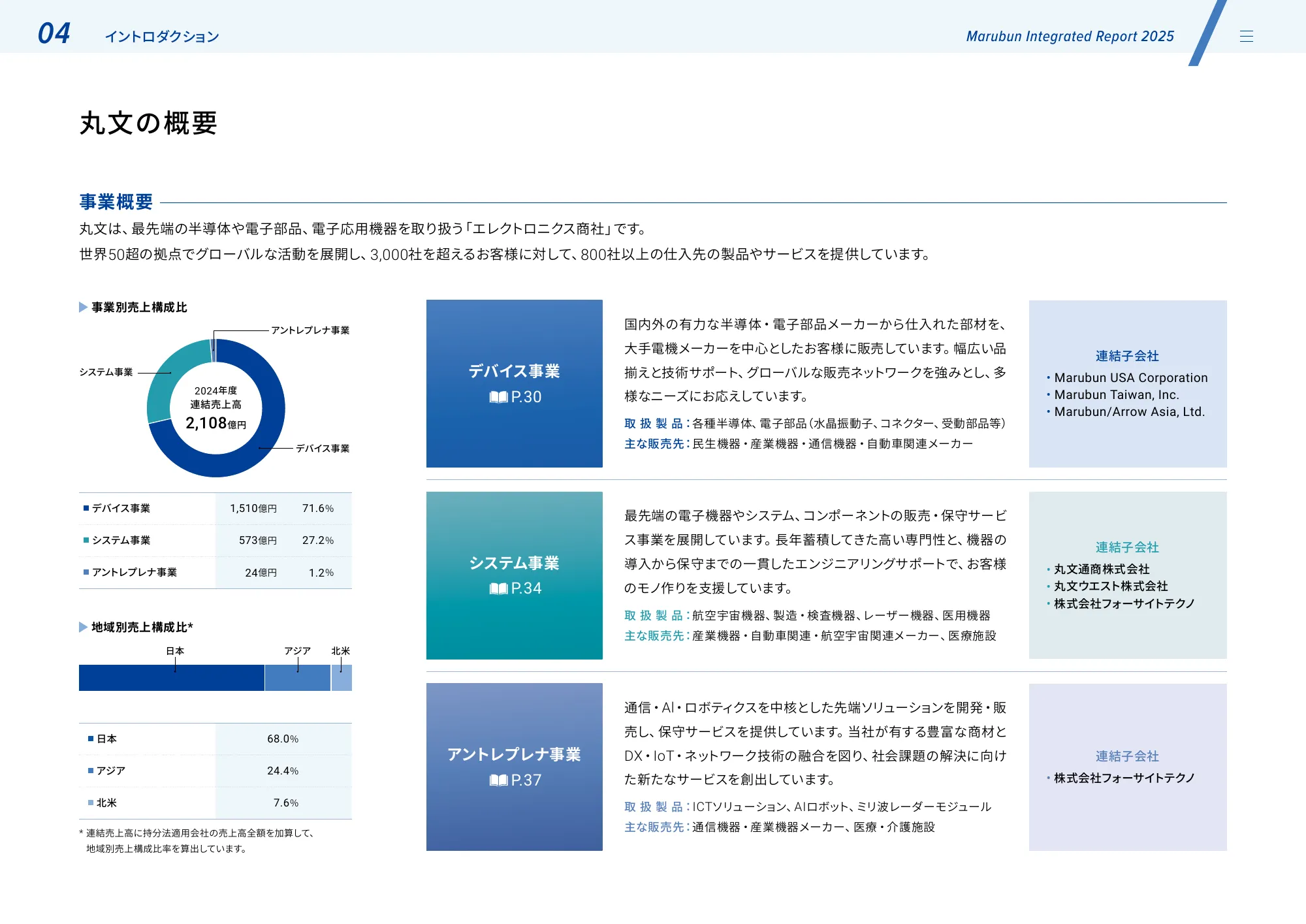The width and height of the screenshot is (1306, 924).
Task: Click the Marubun Integrated Report 2025 title
Action: 1069,37
